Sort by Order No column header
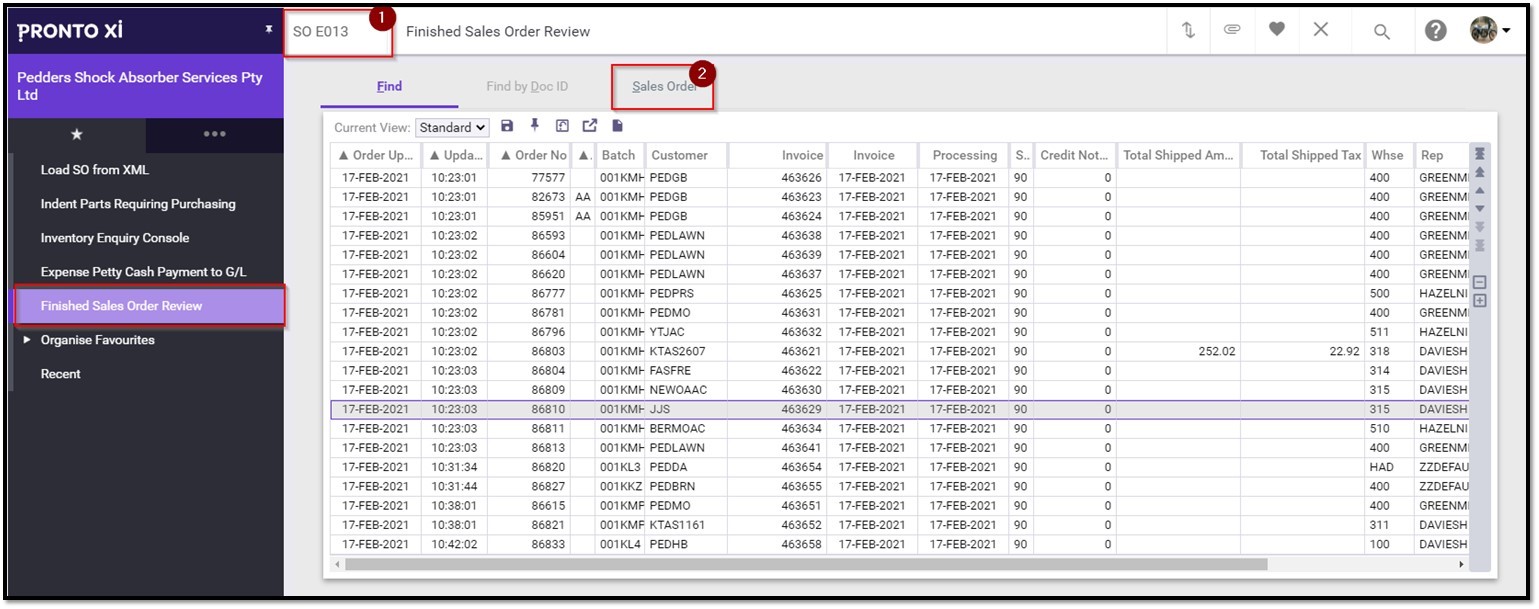Viewport: 1539px width, 609px height. 529,155
